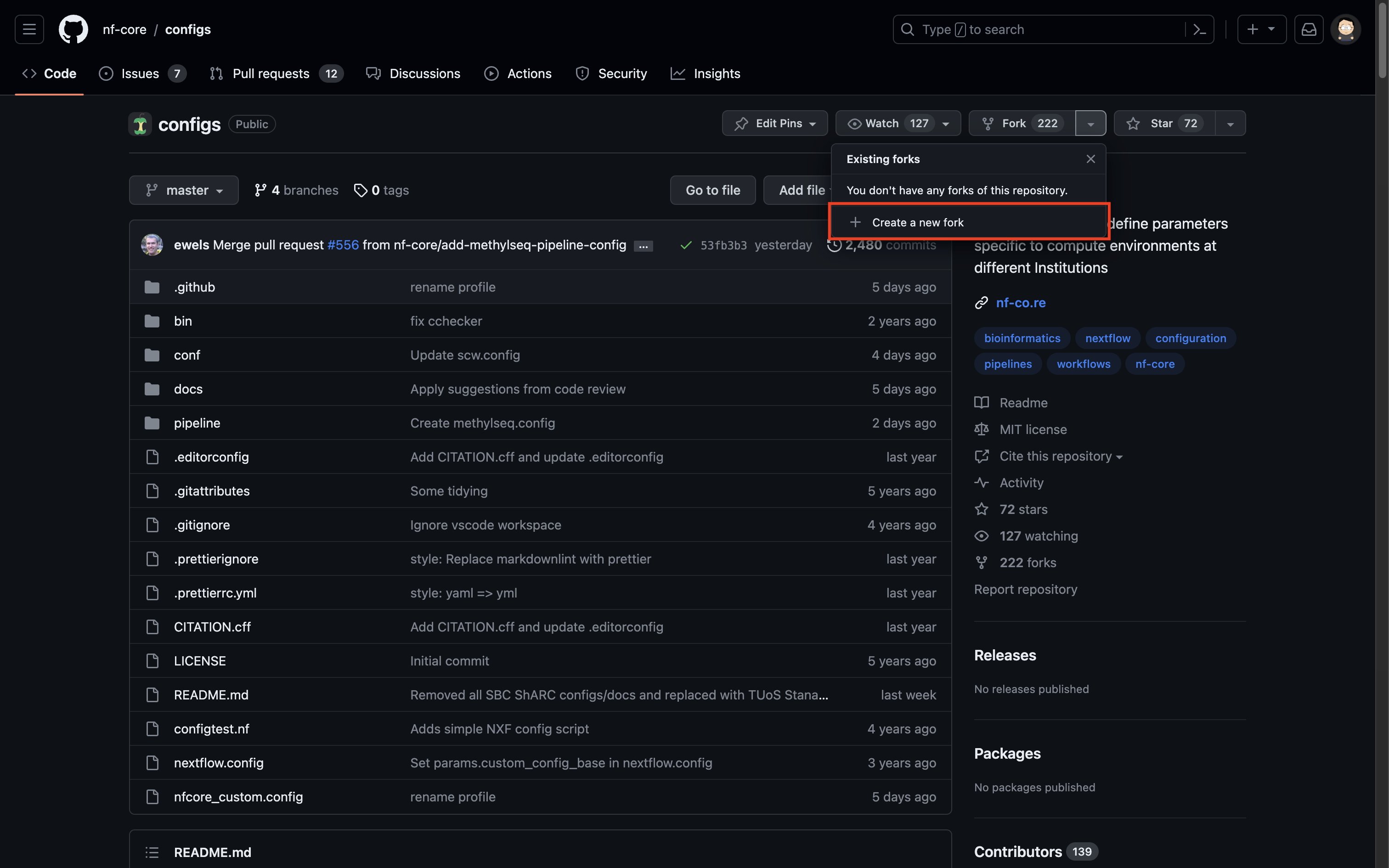Show the green commit status checkmark
1389x868 pixels.
(x=685, y=245)
